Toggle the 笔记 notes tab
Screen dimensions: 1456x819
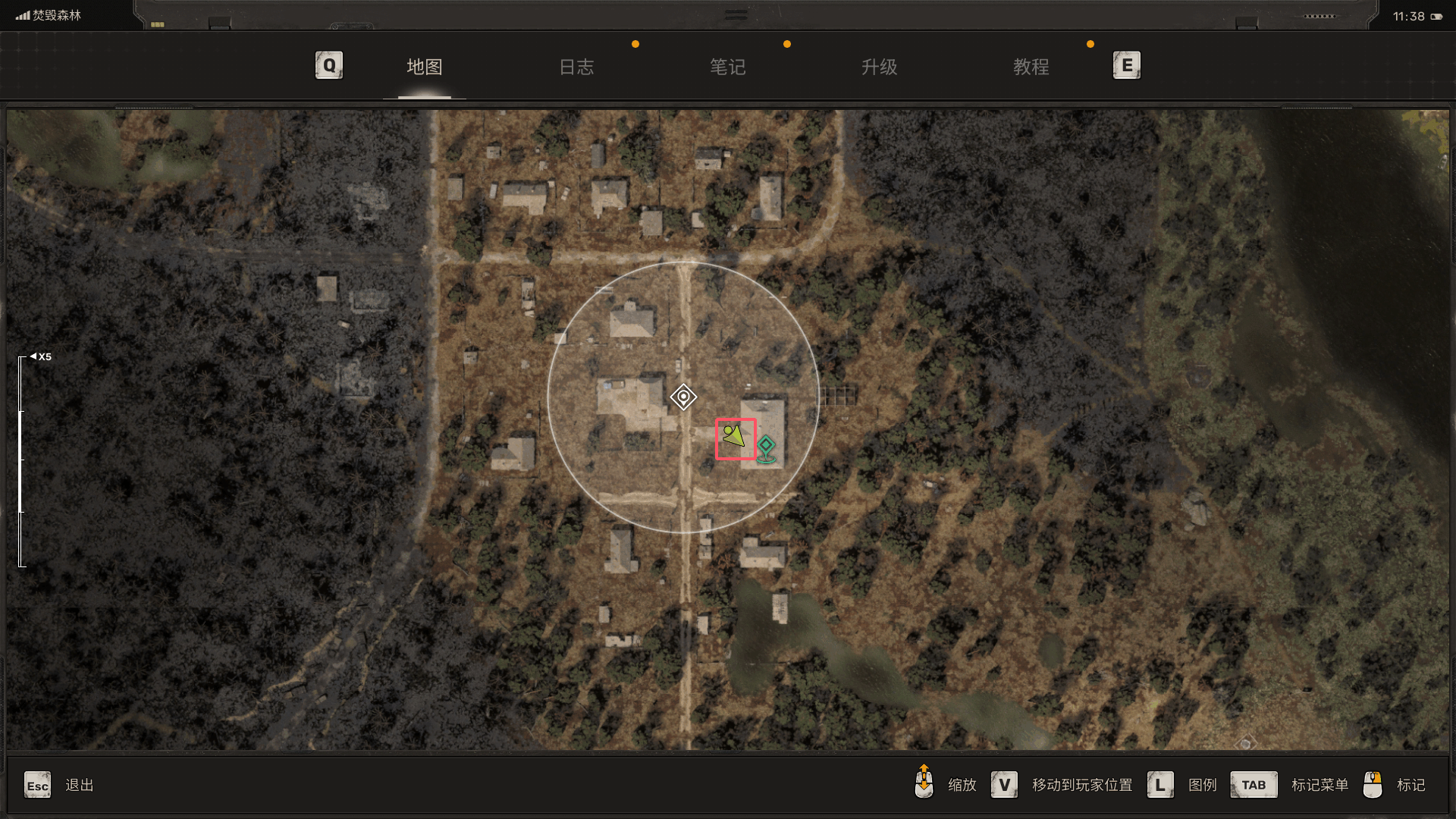[x=728, y=65]
